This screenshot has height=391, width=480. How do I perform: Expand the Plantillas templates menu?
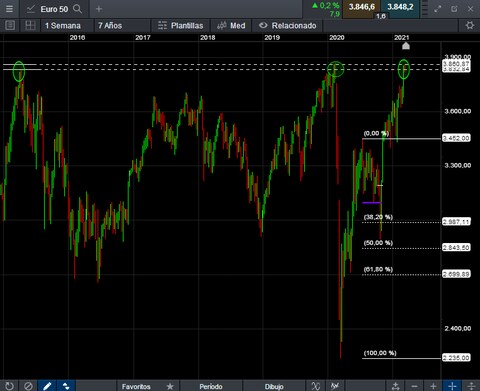click(x=180, y=26)
